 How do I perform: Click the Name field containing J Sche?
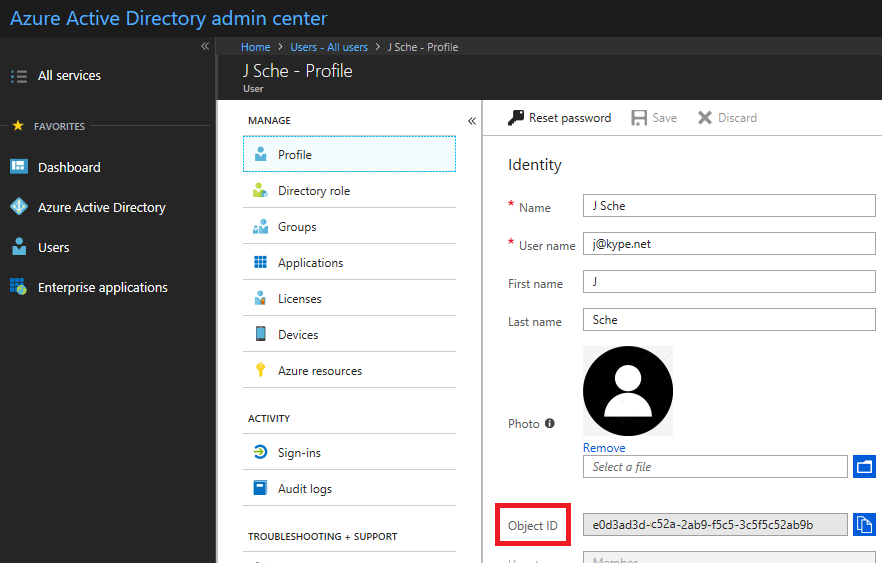tap(729, 205)
